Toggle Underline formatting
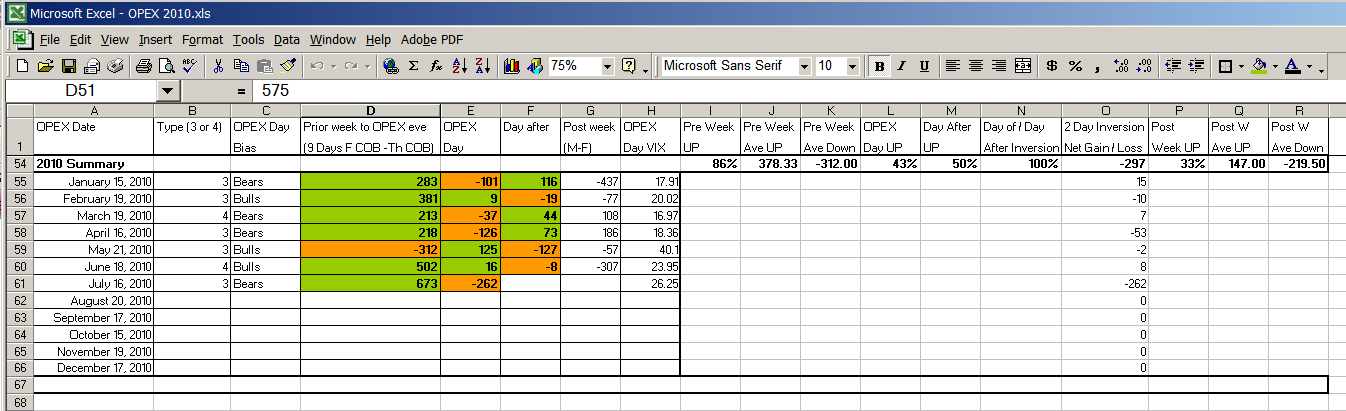Image resolution: width=1346 pixels, height=411 pixels. 924,66
